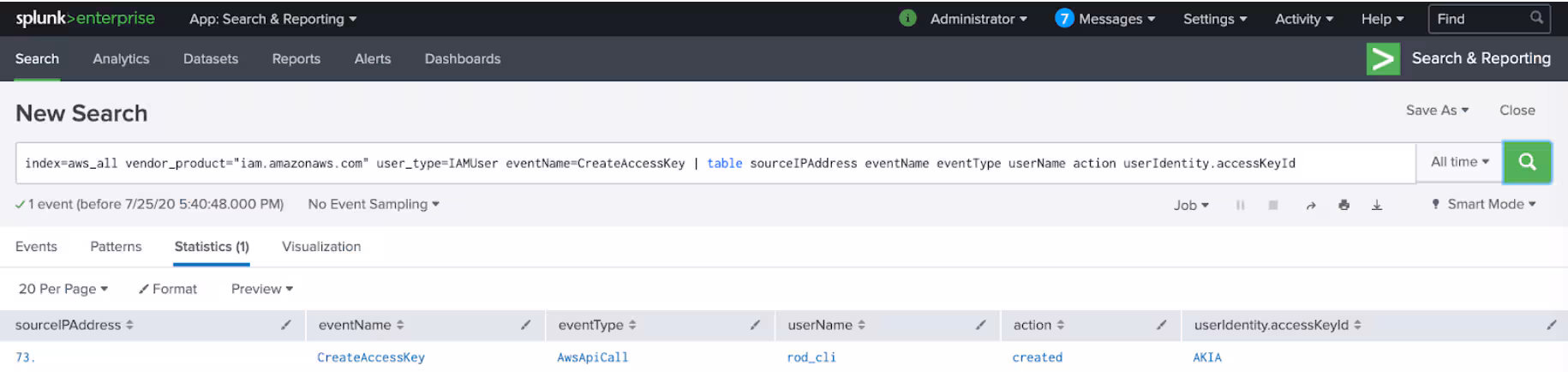The width and height of the screenshot is (1568, 372).
Task: Open the 20 Per Page dropdown
Action: pos(63,289)
